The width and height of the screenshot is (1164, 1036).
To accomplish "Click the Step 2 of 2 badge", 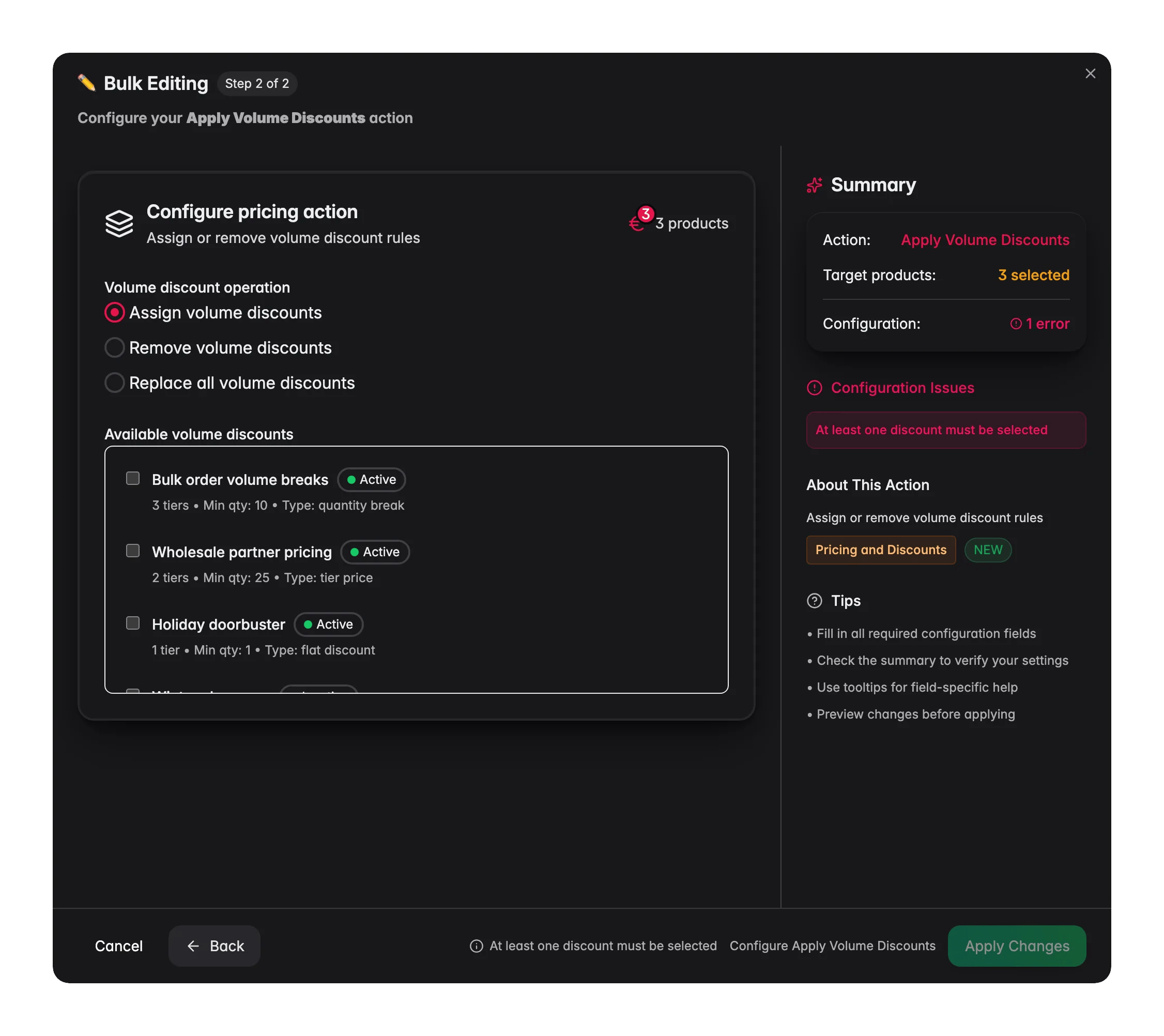I will [x=257, y=84].
